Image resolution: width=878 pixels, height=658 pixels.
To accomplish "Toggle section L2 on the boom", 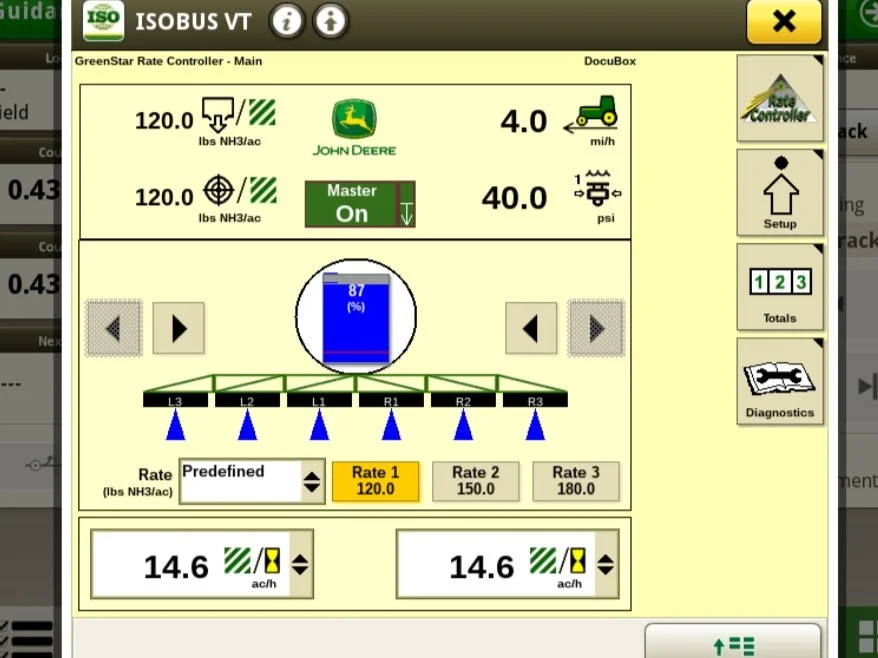I will point(247,400).
